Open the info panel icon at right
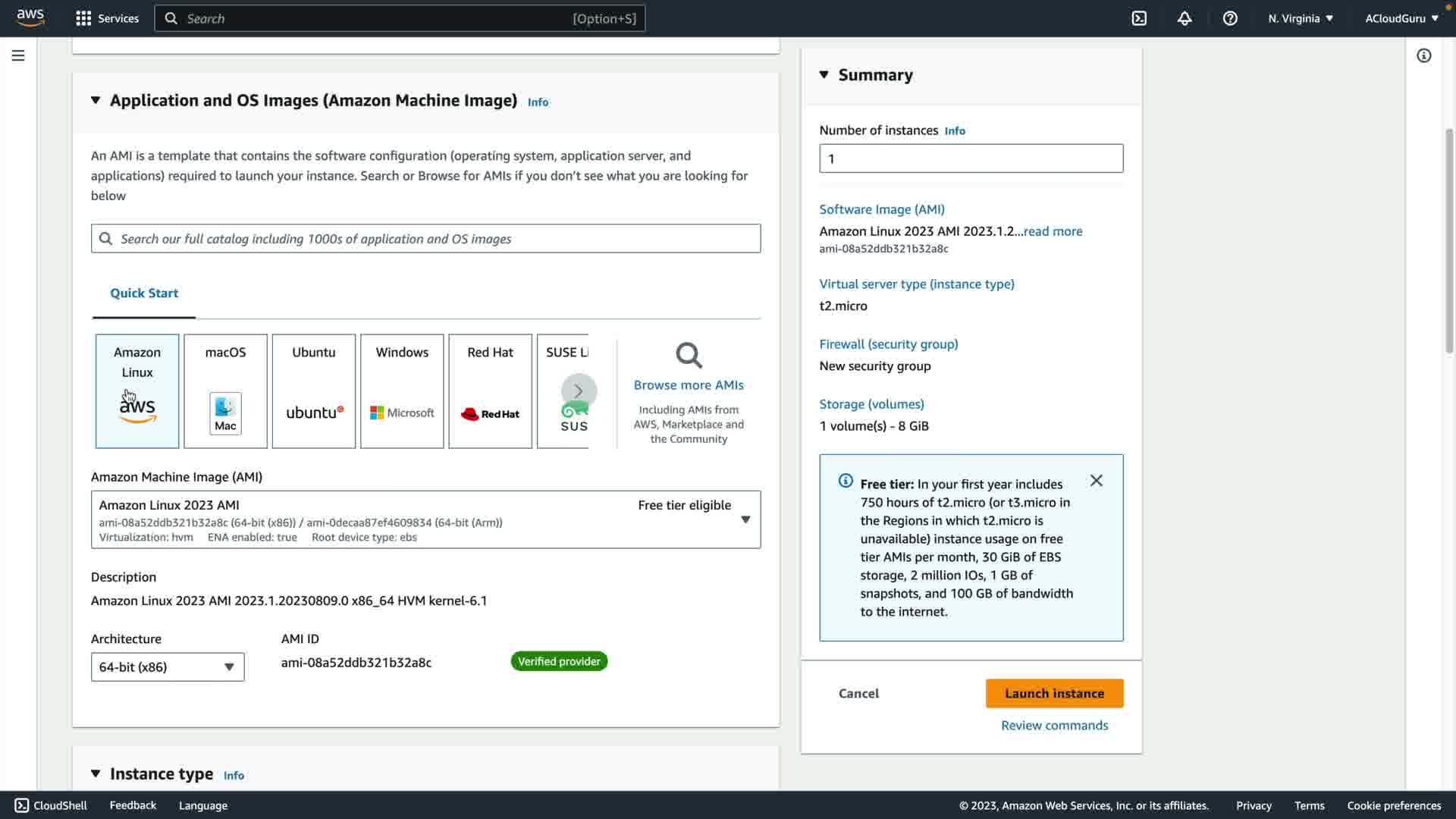Screen dimensions: 1456x819 tap(1423, 55)
